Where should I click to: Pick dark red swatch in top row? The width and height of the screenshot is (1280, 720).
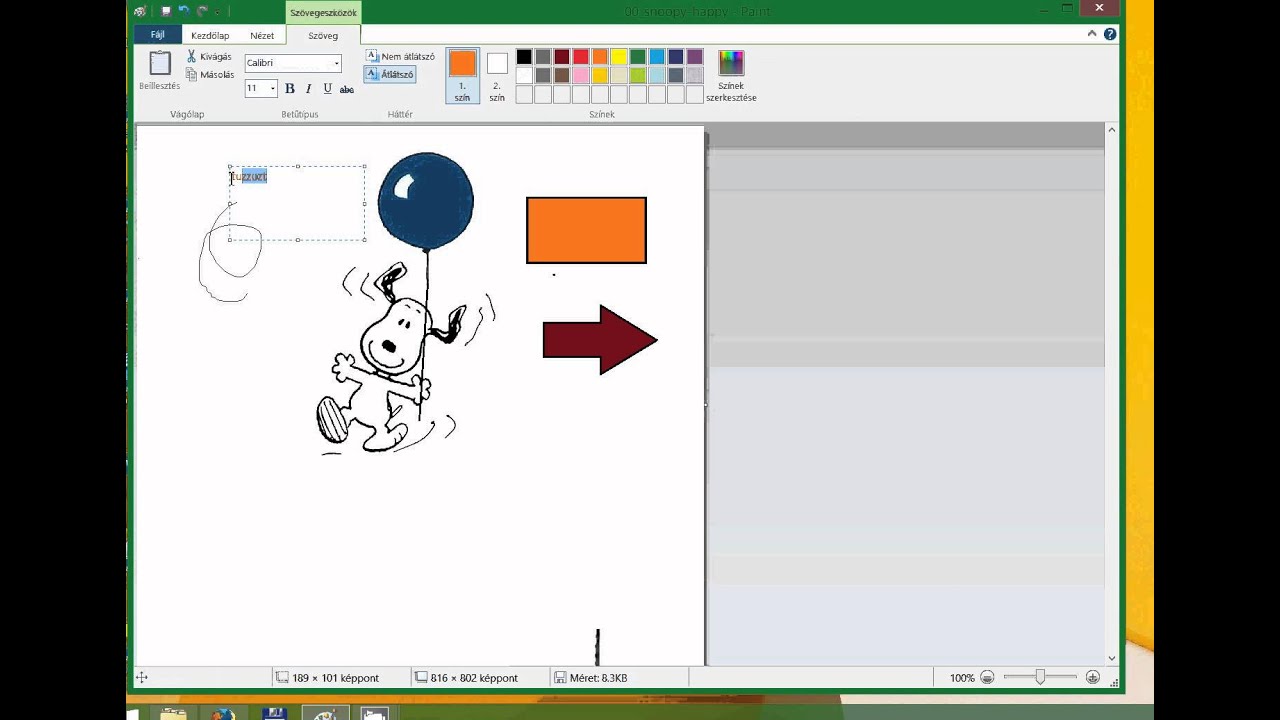coord(562,57)
